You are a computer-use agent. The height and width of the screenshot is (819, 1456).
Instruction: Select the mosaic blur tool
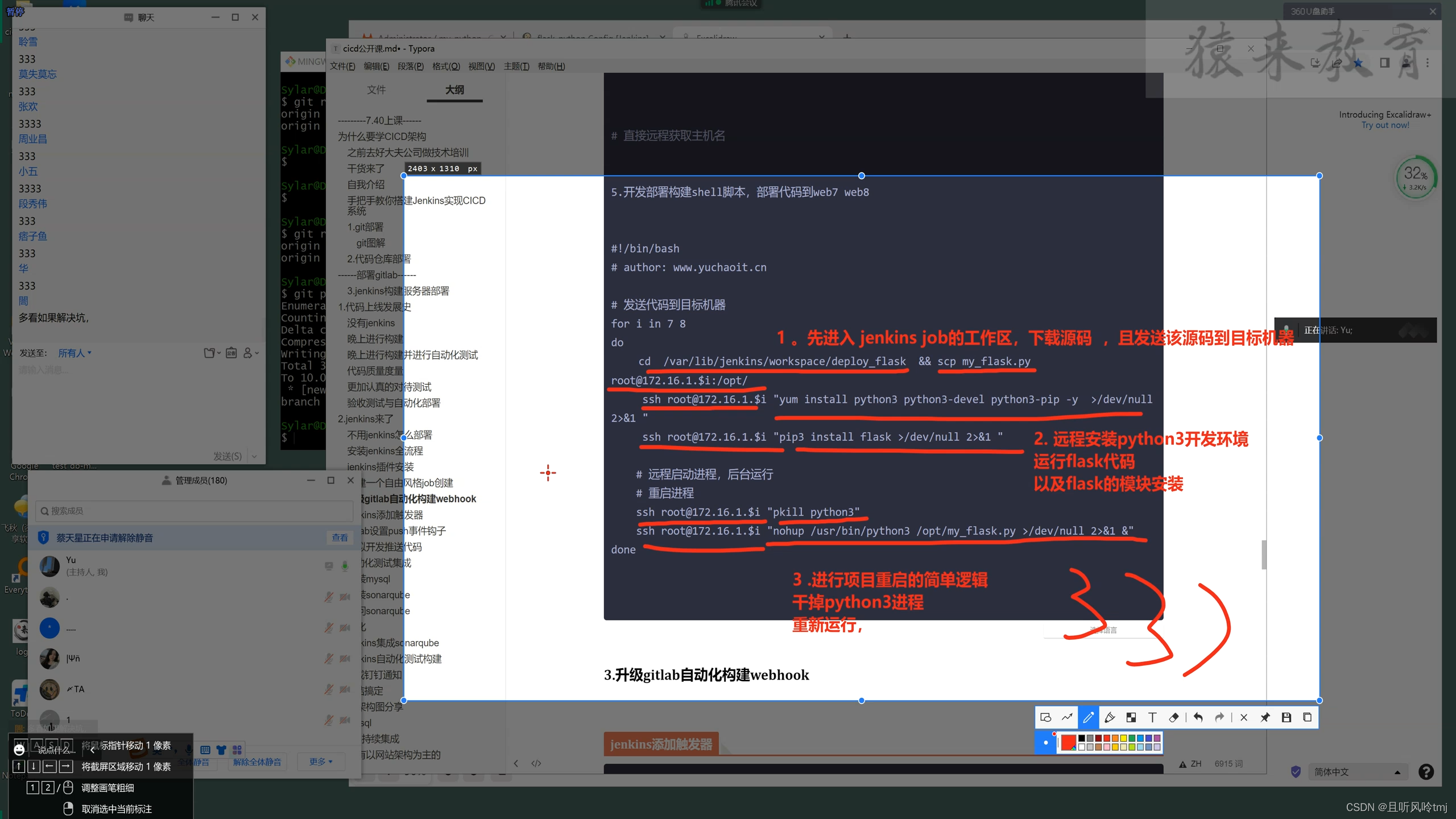(x=1131, y=717)
